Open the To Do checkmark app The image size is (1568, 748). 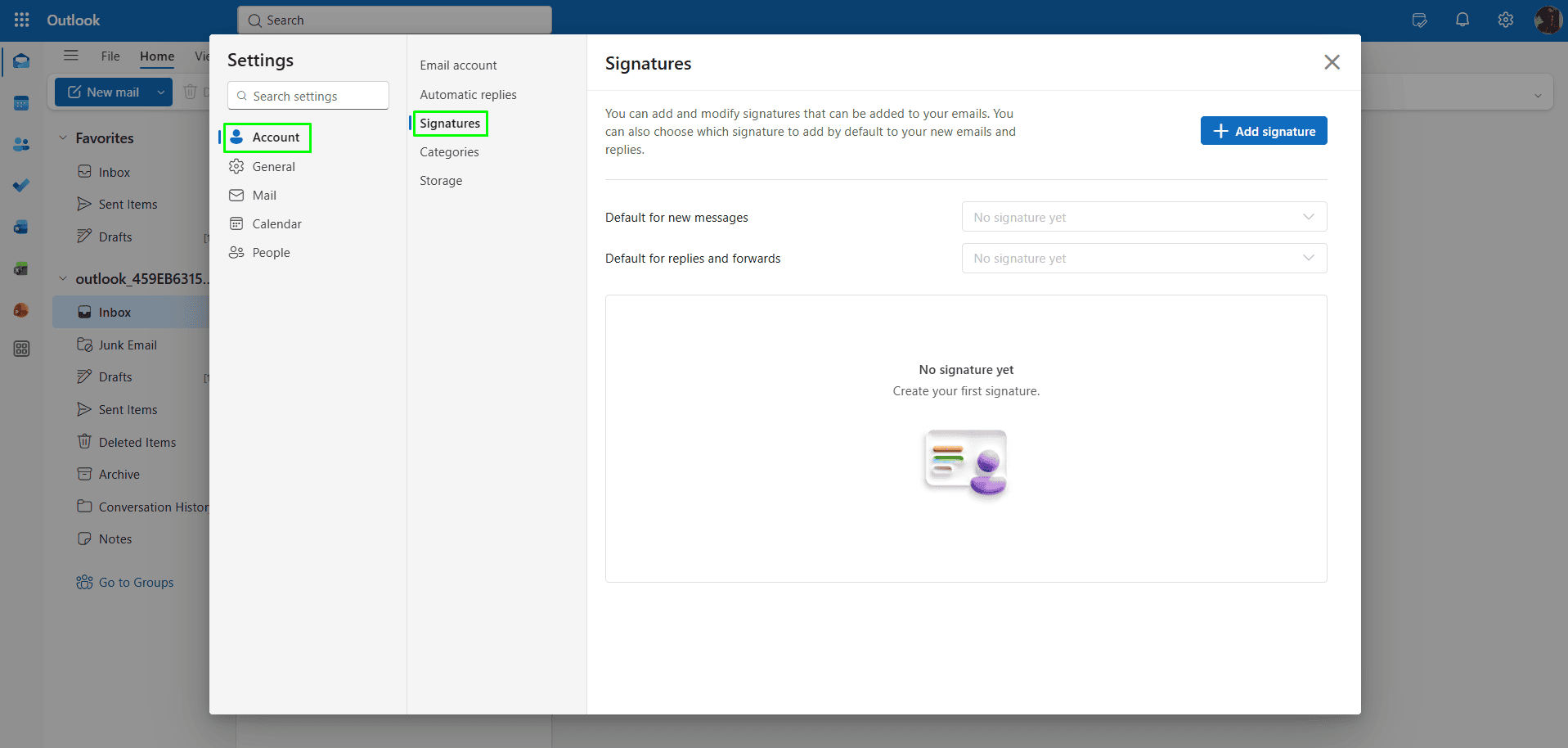[x=21, y=185]
